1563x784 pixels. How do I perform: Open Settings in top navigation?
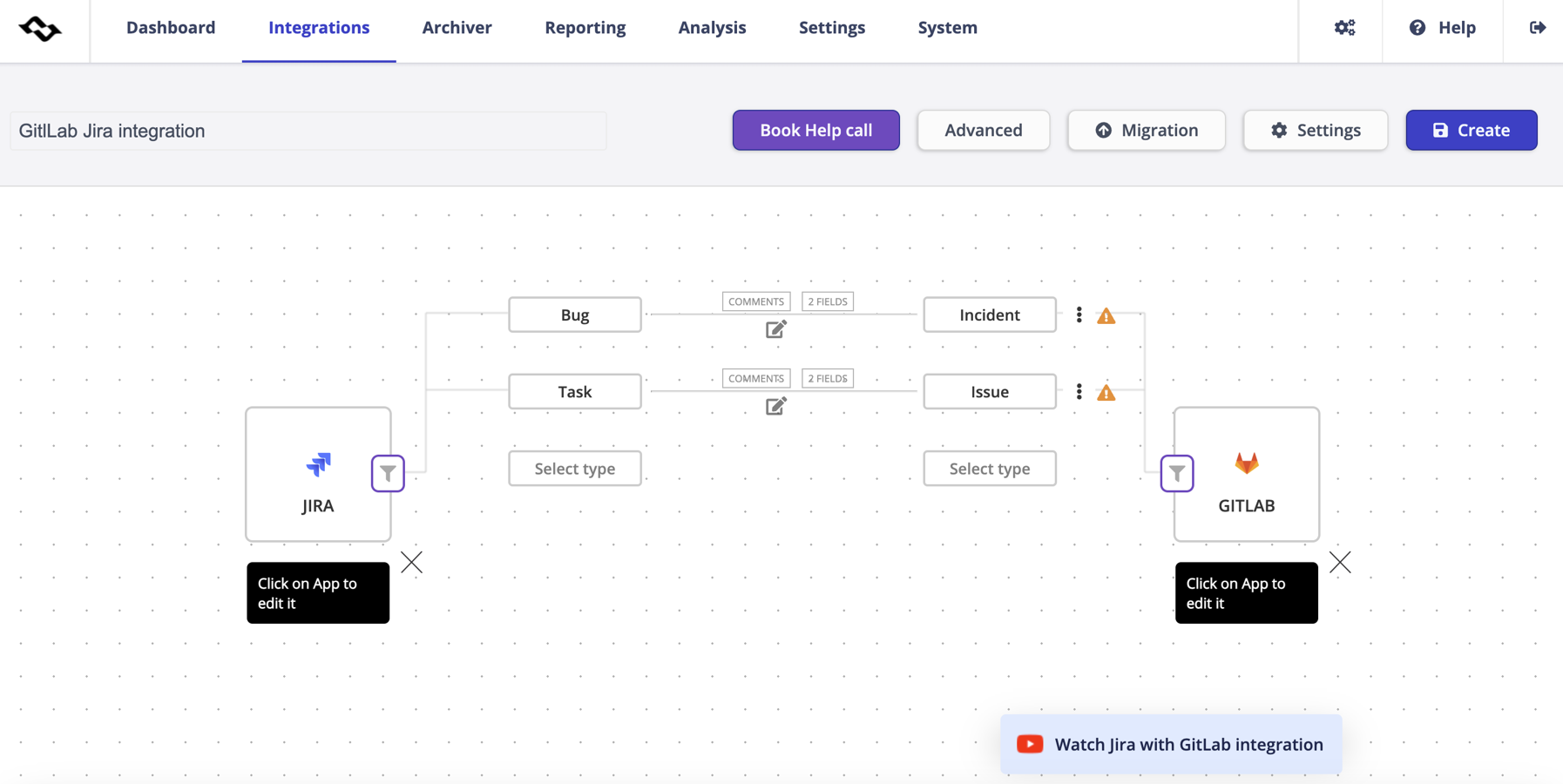coord(832,28)
